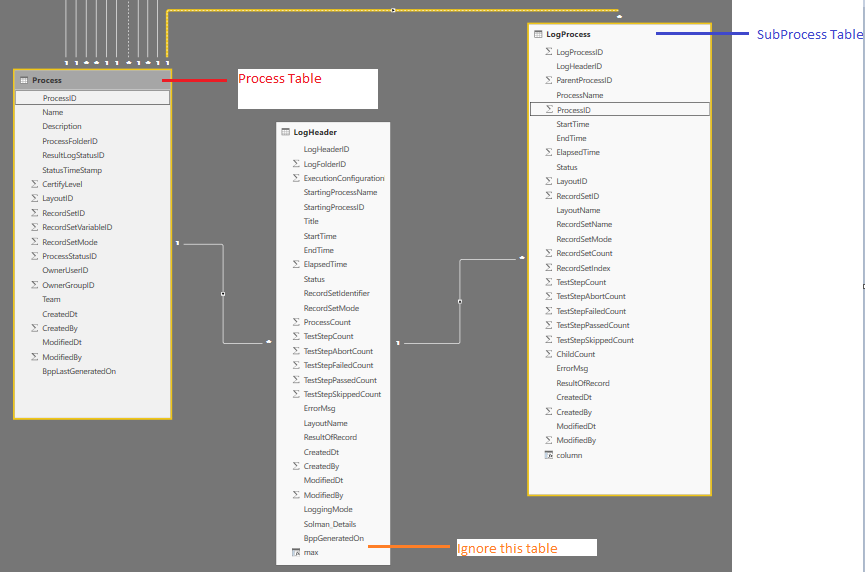This screenshot has height=572, width=865.
Task: Click the LogHeaderID field in the LogProcess table
Action: pos(579,66)
